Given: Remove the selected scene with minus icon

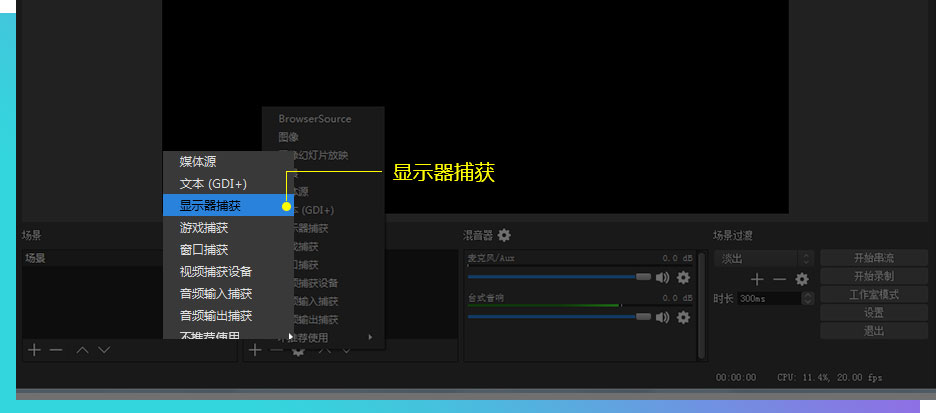Looking at the screenshot, I should (x=56, y=350).
